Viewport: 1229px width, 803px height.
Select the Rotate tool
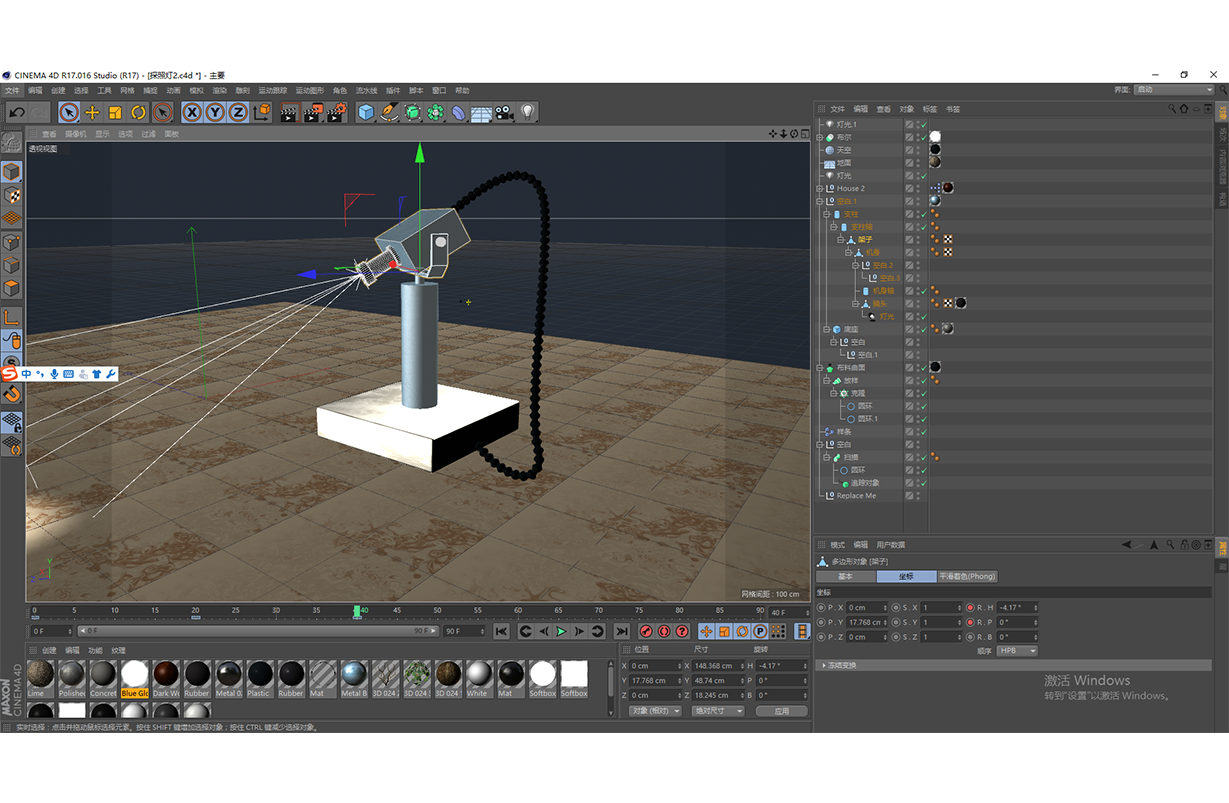tap(139, 113)
